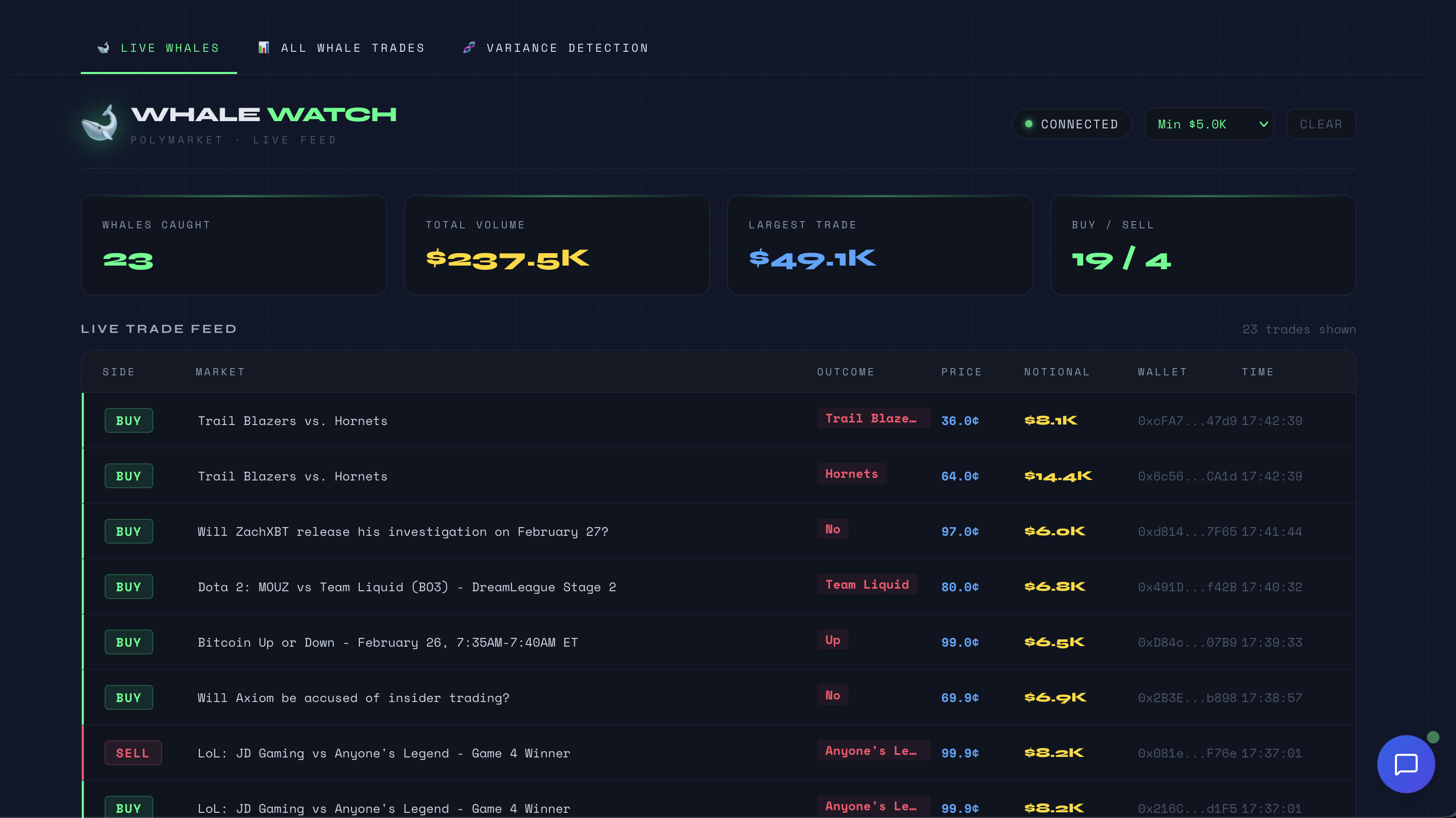Click the dropdown chevron arrow
Viewport: 1456px width, 818px height.
(x=1264, y=124)
